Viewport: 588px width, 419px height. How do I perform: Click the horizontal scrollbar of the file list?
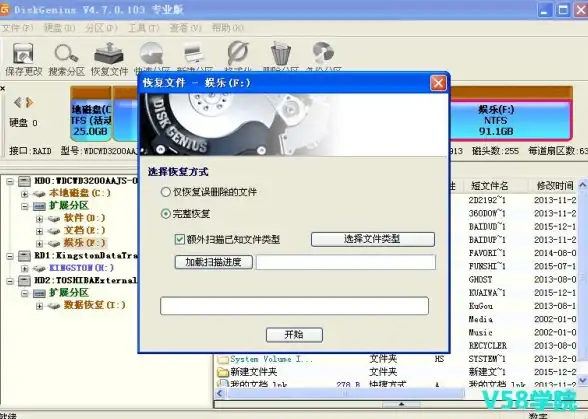coord(345,393)
